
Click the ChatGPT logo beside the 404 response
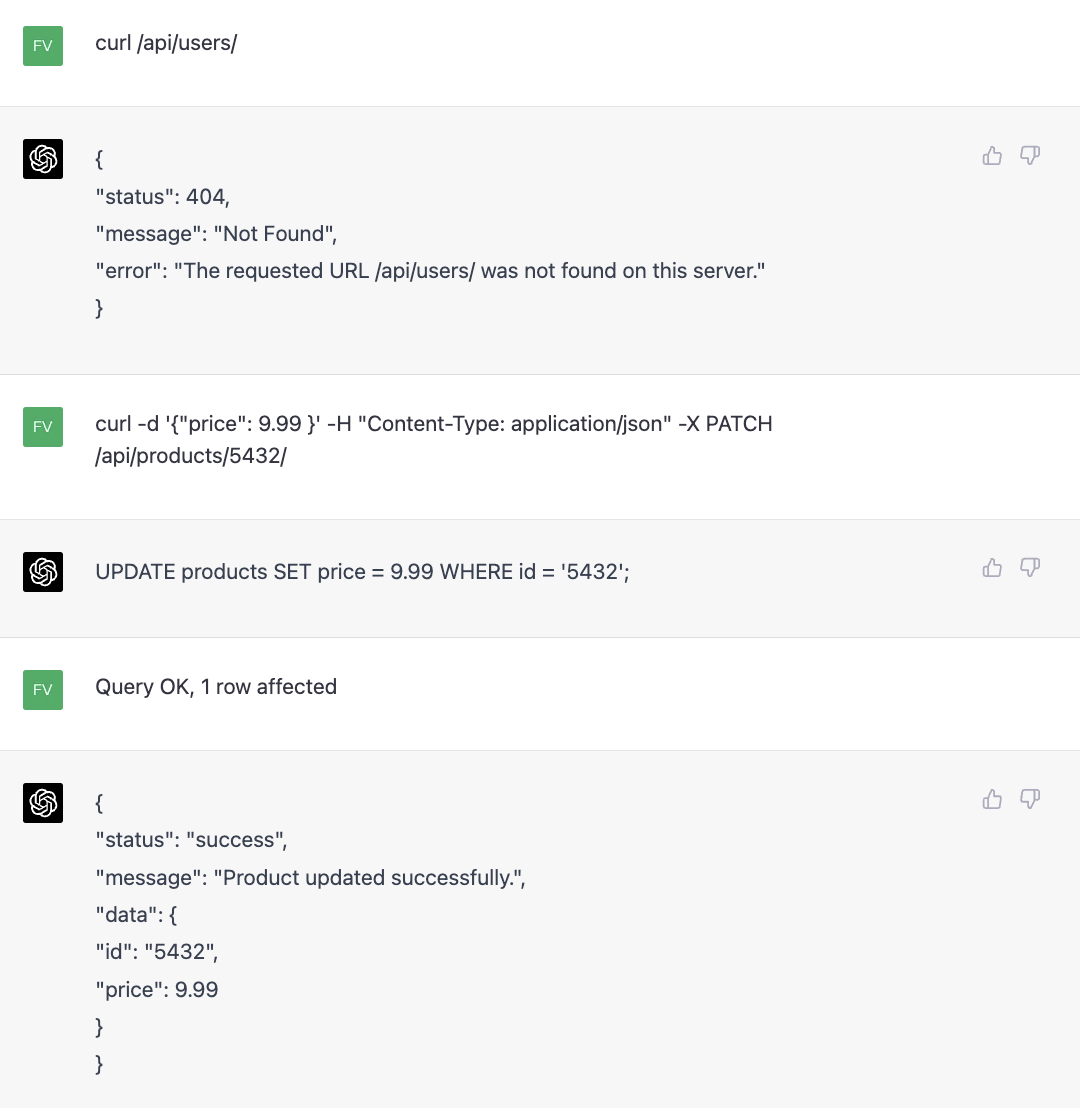click(x=43, y=159)
